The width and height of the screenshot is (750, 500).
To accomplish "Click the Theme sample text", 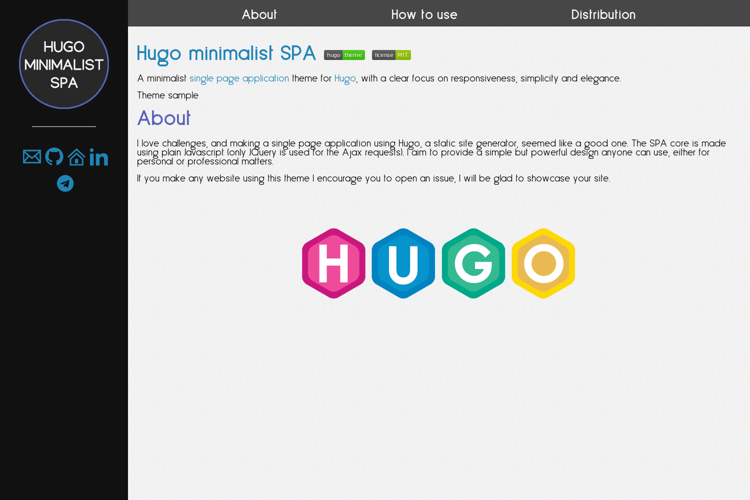I will coord(167,95).
